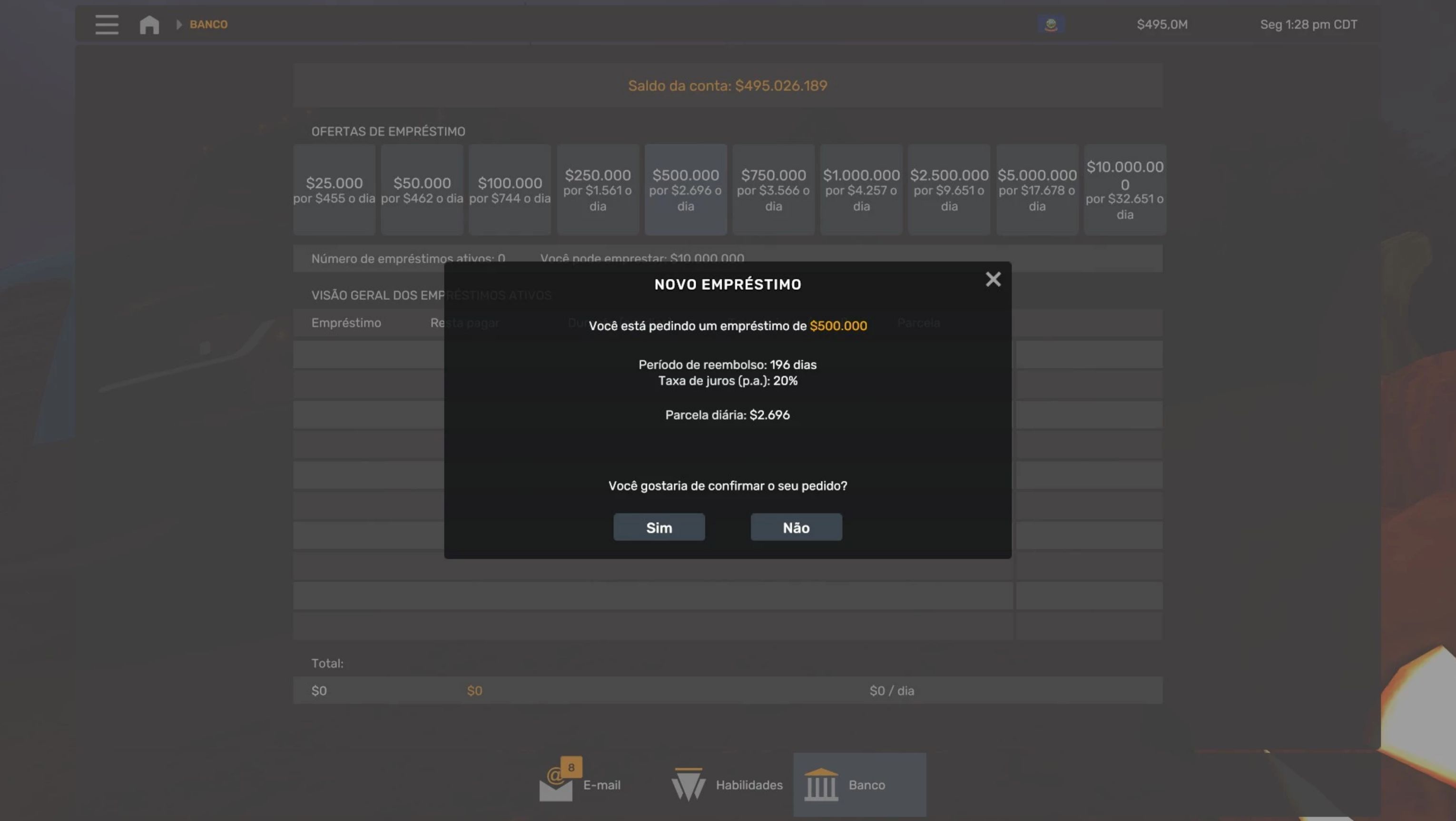The height and width of the screenshot is (821, 1456).
Task: Go to the home screen icon
Action: click(x=149, y=24)
